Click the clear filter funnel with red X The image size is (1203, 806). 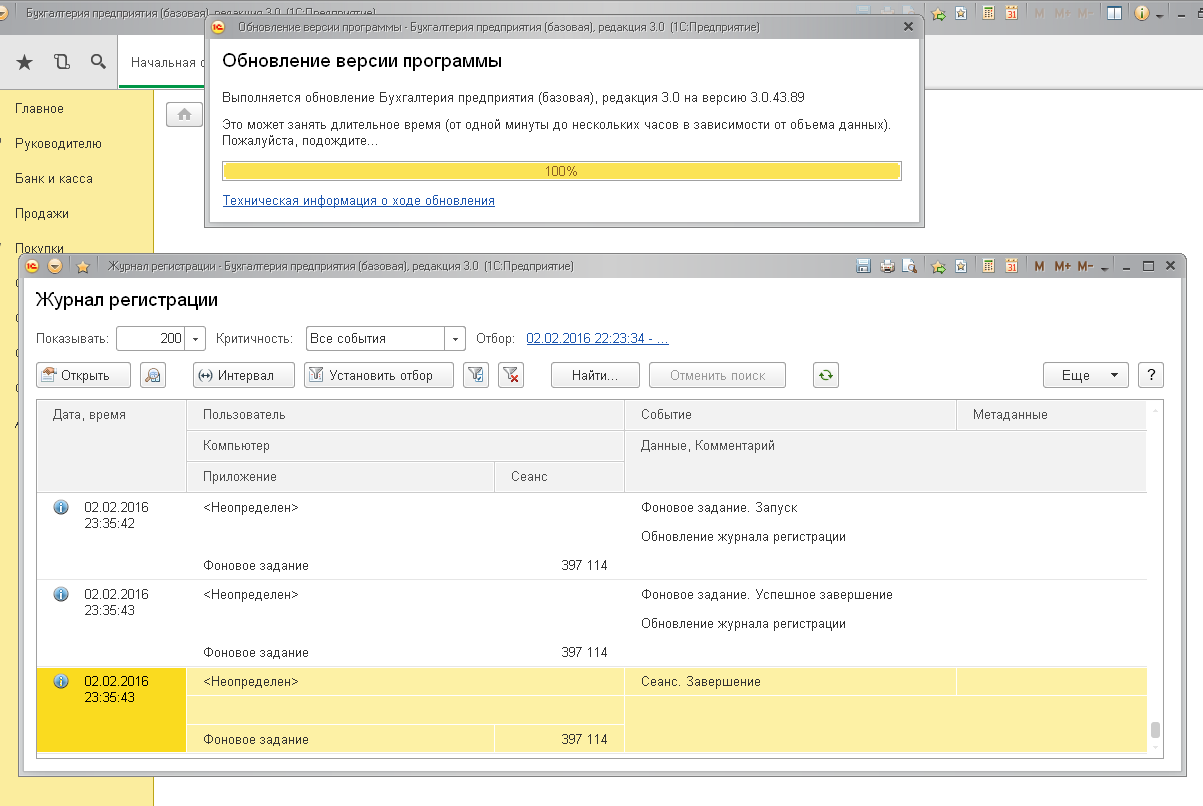tap(510, 376)
